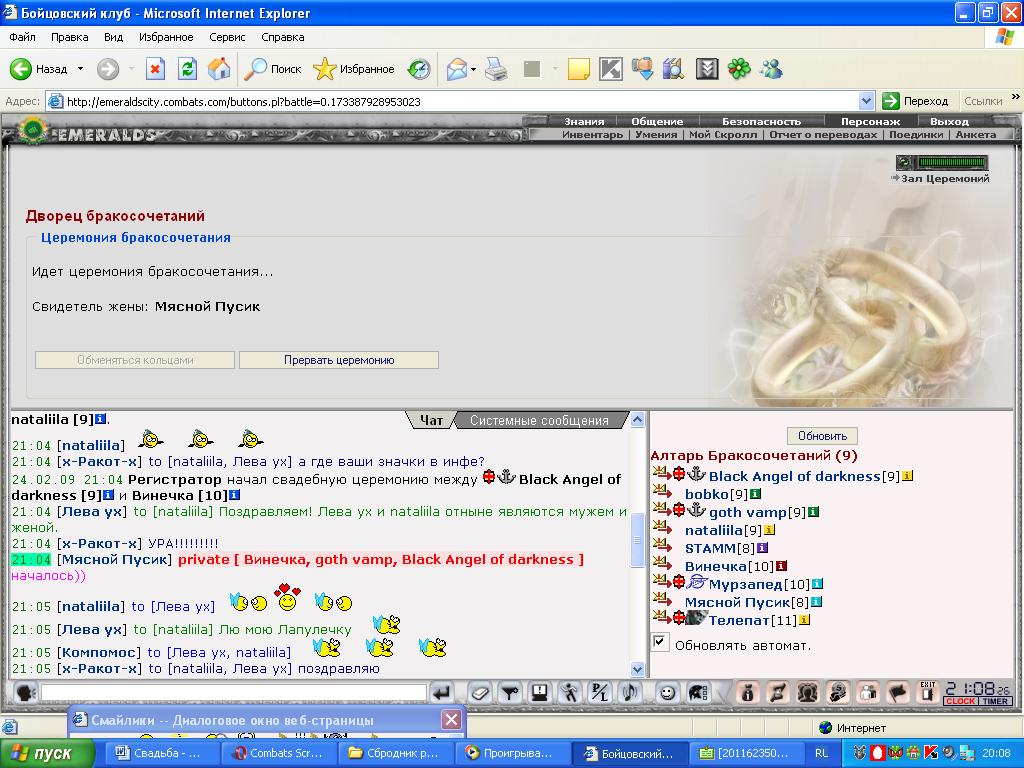
Task: Click the Stop icon in IE toolbar
Action: coord(155,69)
